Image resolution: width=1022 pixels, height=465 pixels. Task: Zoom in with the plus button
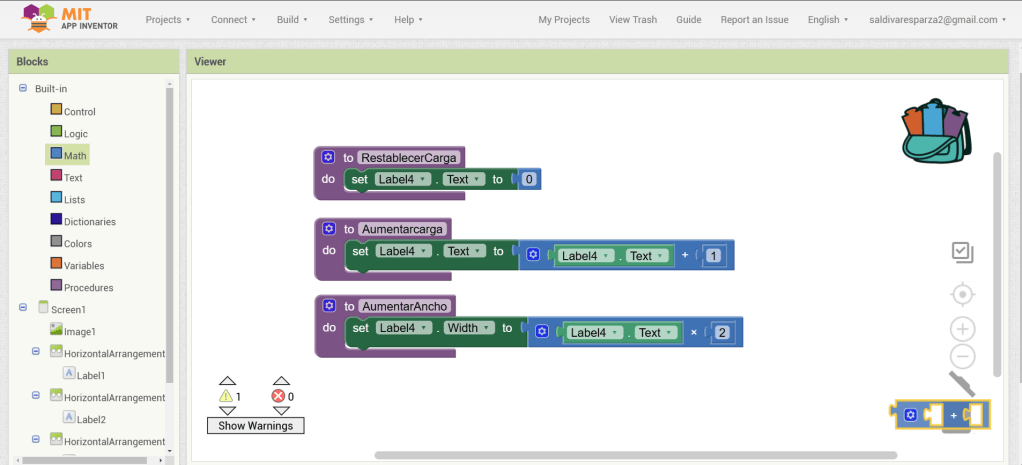tap(962, 329)
